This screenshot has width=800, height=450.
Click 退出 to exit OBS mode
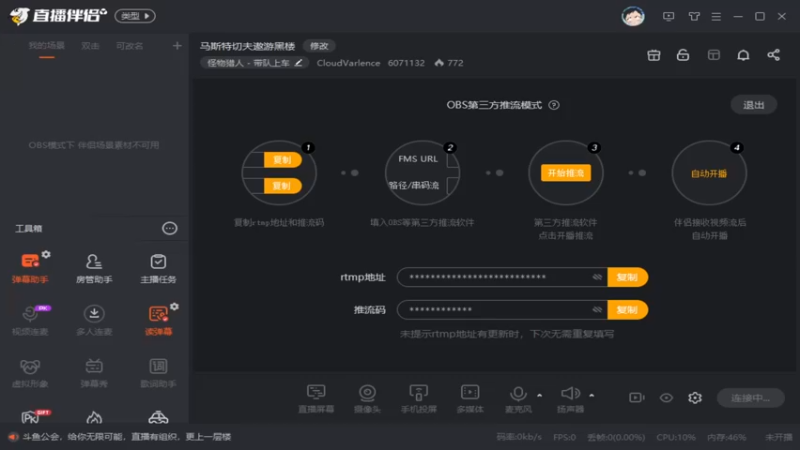point(754,105)
